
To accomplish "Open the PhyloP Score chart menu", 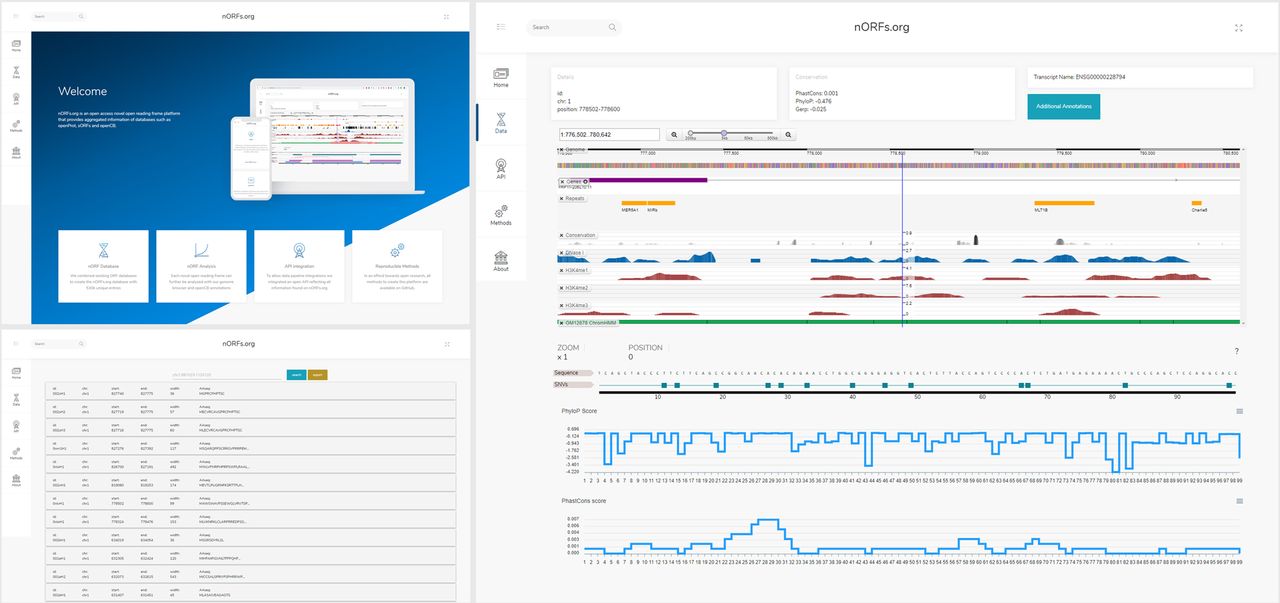I will 1239,411.
